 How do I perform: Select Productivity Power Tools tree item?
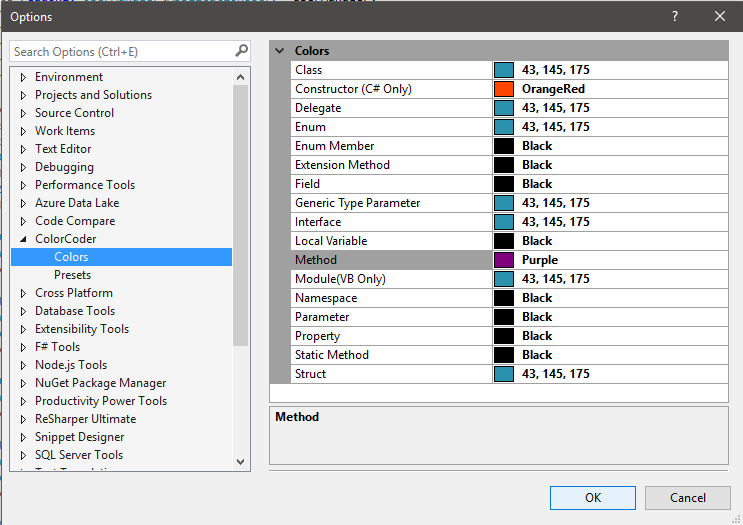coord(101,401)
